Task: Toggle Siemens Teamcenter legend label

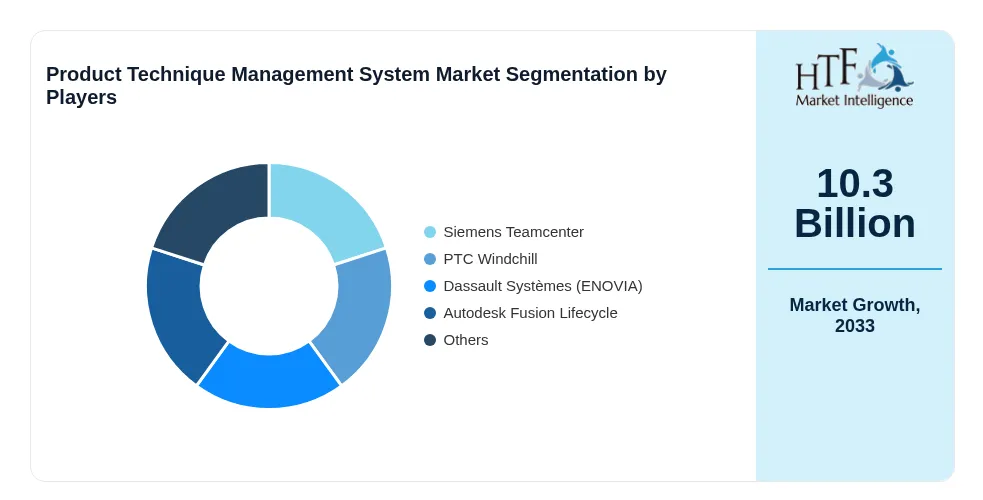Action: pyautogui.click(x=513, y=232)
